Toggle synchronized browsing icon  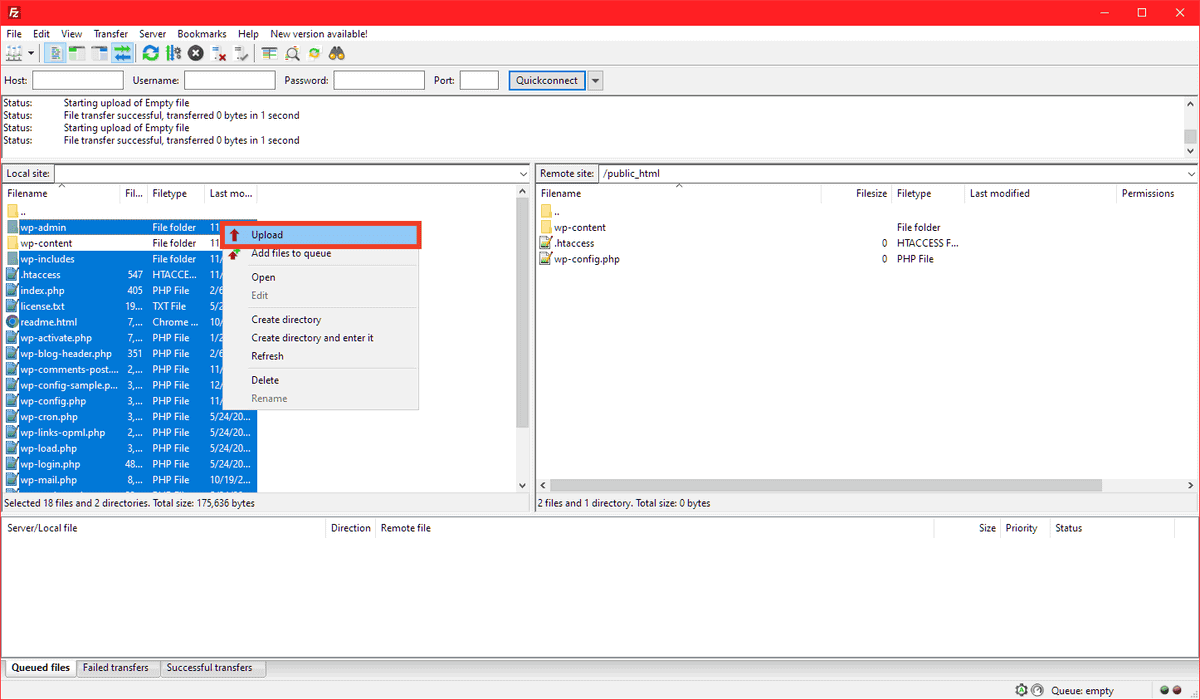(314, 53)
